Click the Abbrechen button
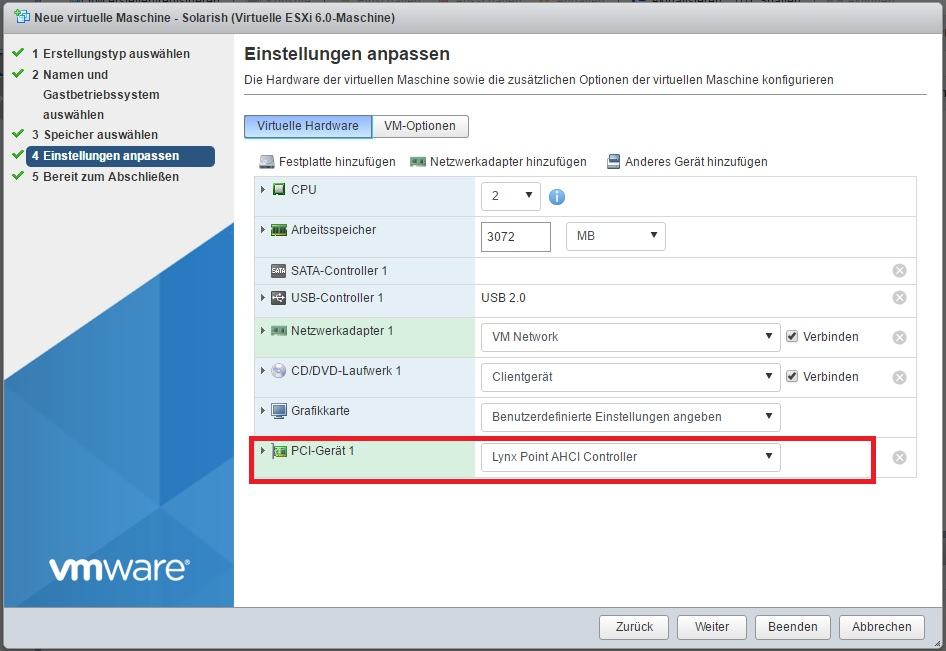946x651 pixels. tap(881, 627)
